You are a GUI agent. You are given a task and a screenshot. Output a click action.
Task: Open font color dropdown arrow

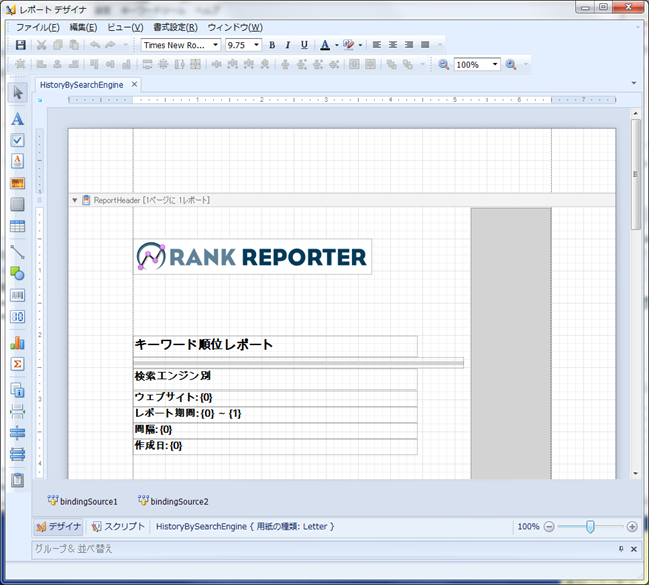tap(337, 45)
